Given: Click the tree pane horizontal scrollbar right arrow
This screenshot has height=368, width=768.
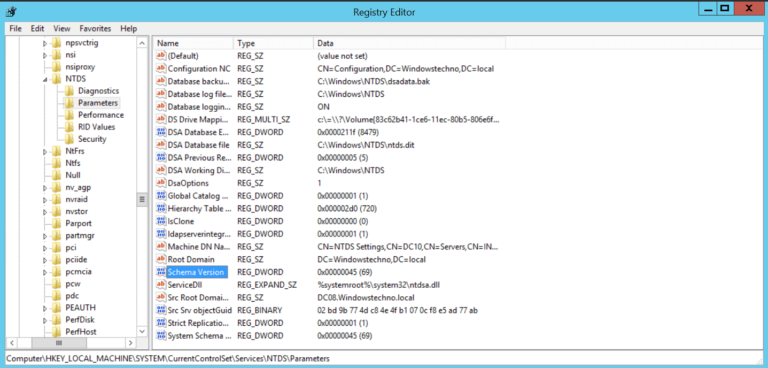Looking at the screenshot, I should point(131,343).
